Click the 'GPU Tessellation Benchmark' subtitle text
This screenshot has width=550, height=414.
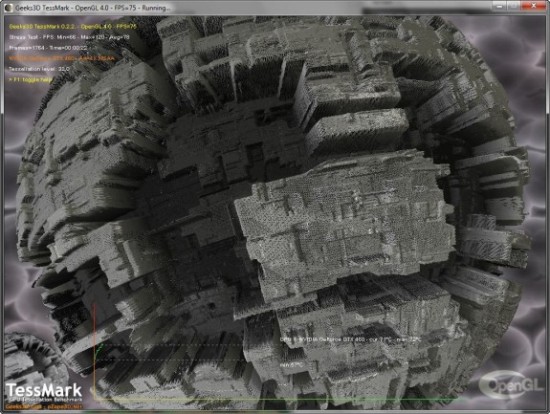[45, 400]
